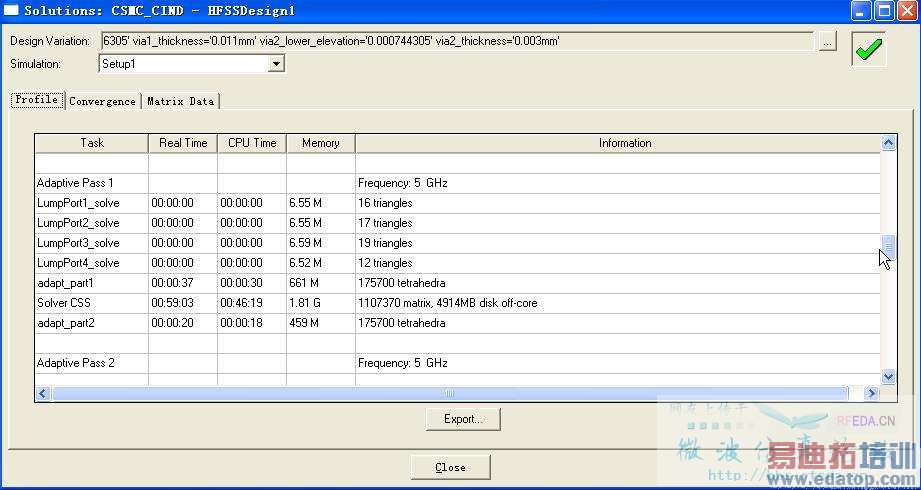Click the Task column header

click(x=92, y=143)
